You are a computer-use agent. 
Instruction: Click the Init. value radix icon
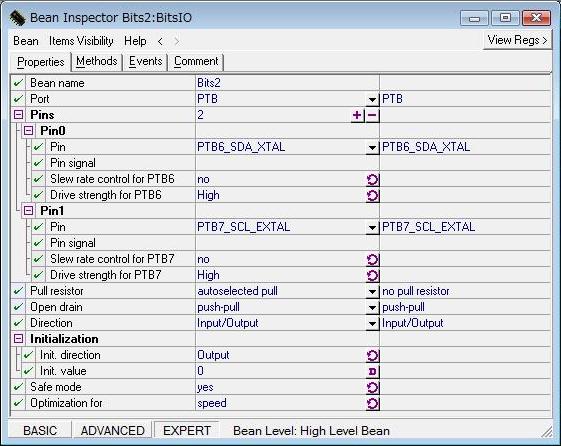[x=372, y=371]
